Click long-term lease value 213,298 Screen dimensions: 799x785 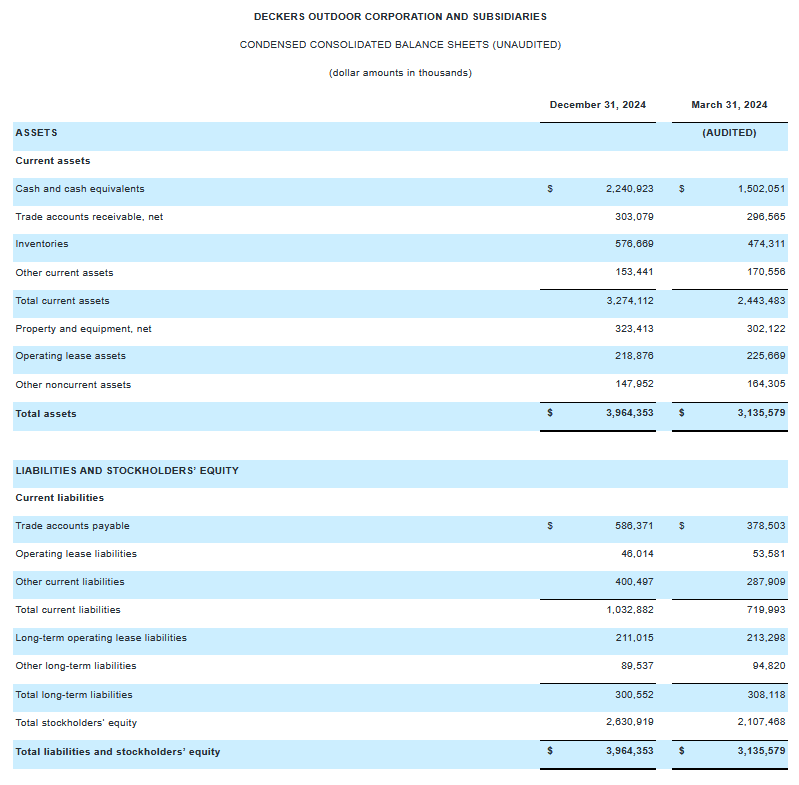click(766, 638)
